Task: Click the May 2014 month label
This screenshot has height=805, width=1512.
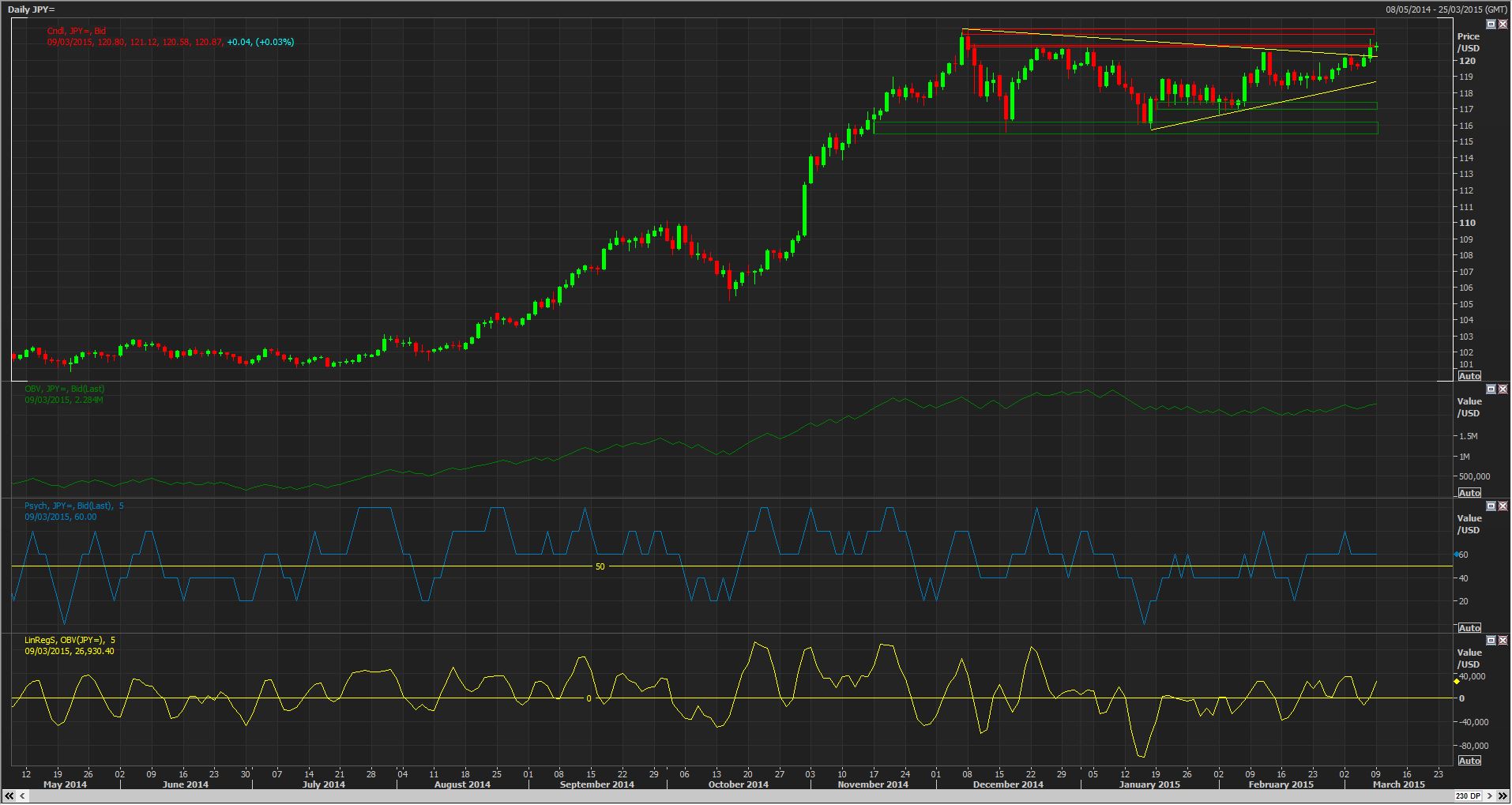Action: [65, 784]
